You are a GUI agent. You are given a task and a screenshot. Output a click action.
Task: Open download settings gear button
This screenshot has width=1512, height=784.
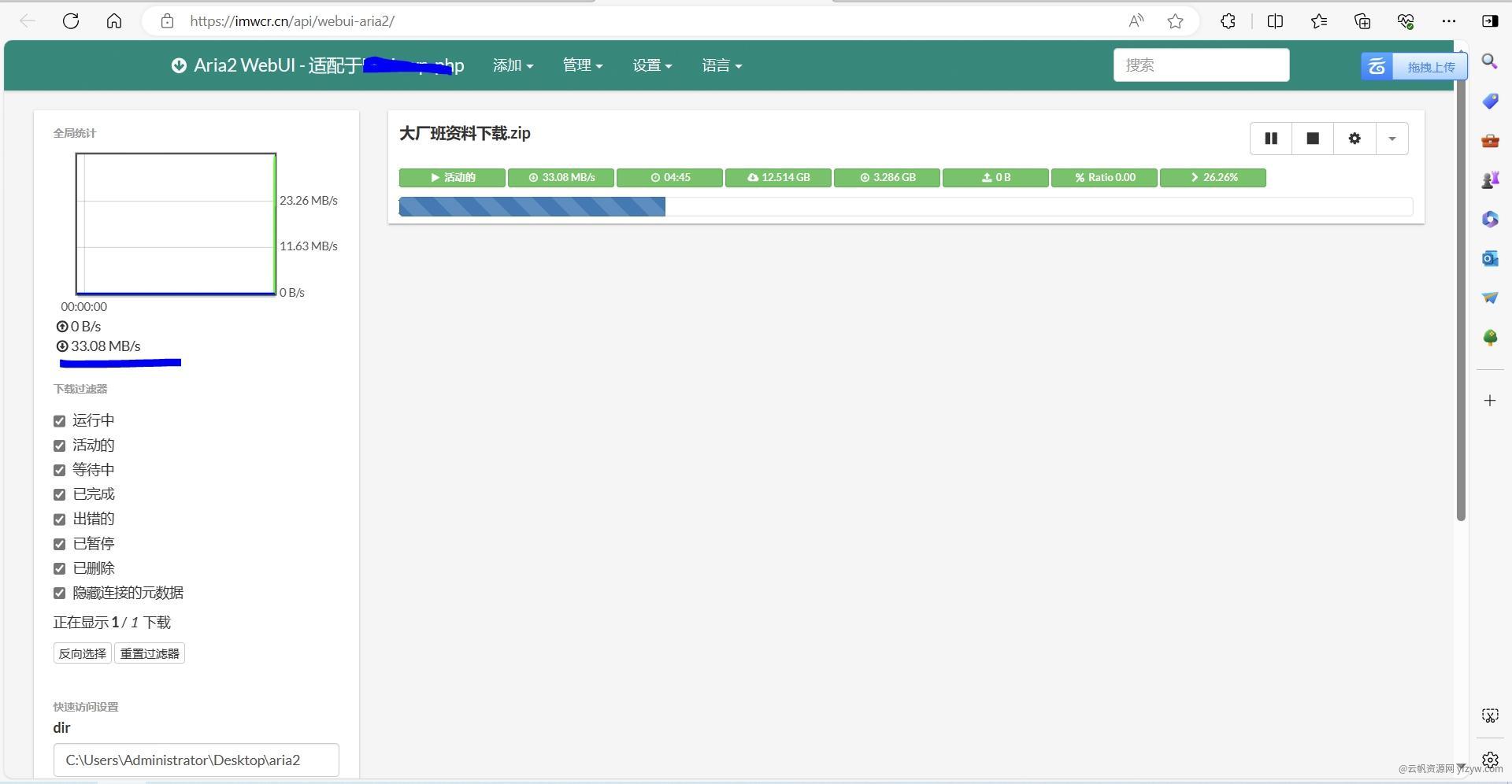pyautogui.click(x=1354, y=139)
